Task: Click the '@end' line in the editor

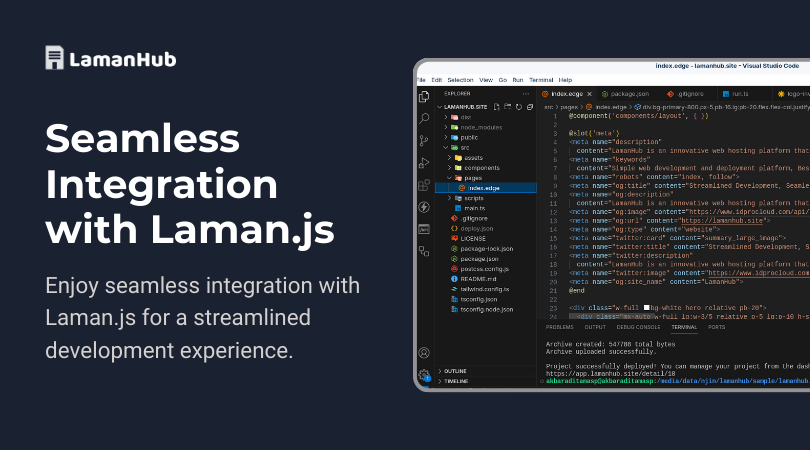Action: (x=577, y=291)
